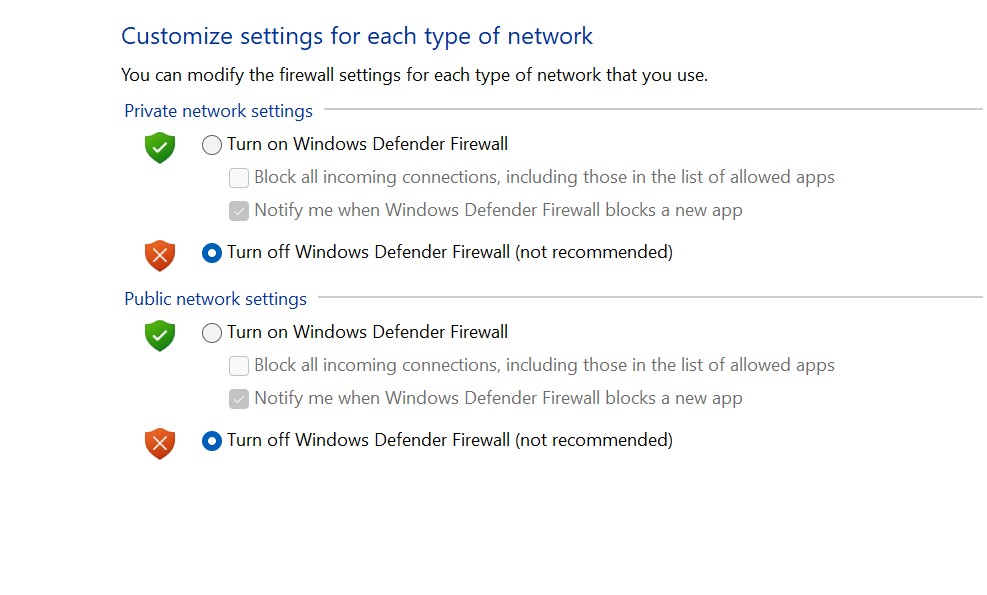The height and width of the screenshot is (595, 987).
Task: Click 'Turn off ... (not recommended)' label text under Private
Action: pyautogui.click(x=450, y=252)
